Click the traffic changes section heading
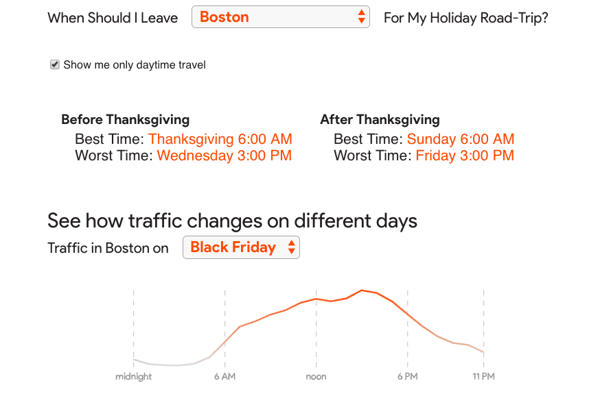The image size is (600, 396). pos(232,221)
